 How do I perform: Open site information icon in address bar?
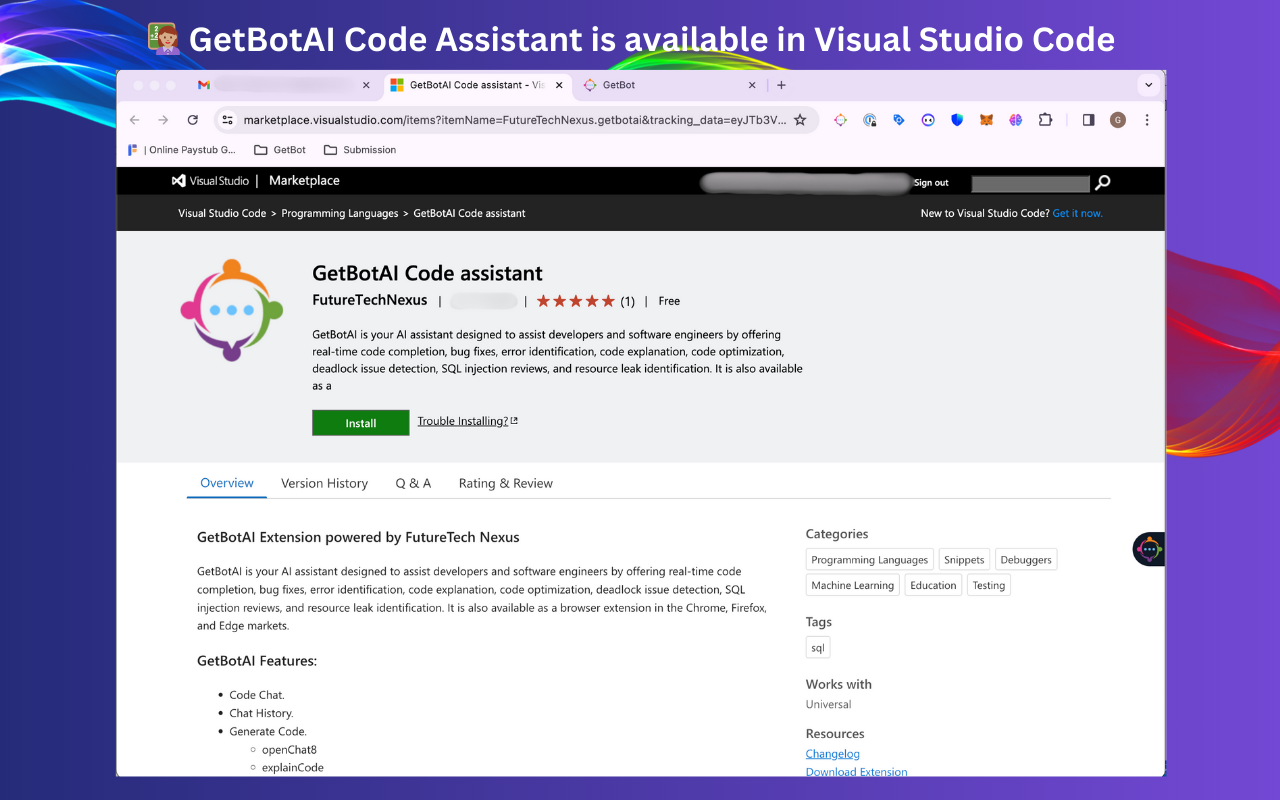click(x=227, y=120)
